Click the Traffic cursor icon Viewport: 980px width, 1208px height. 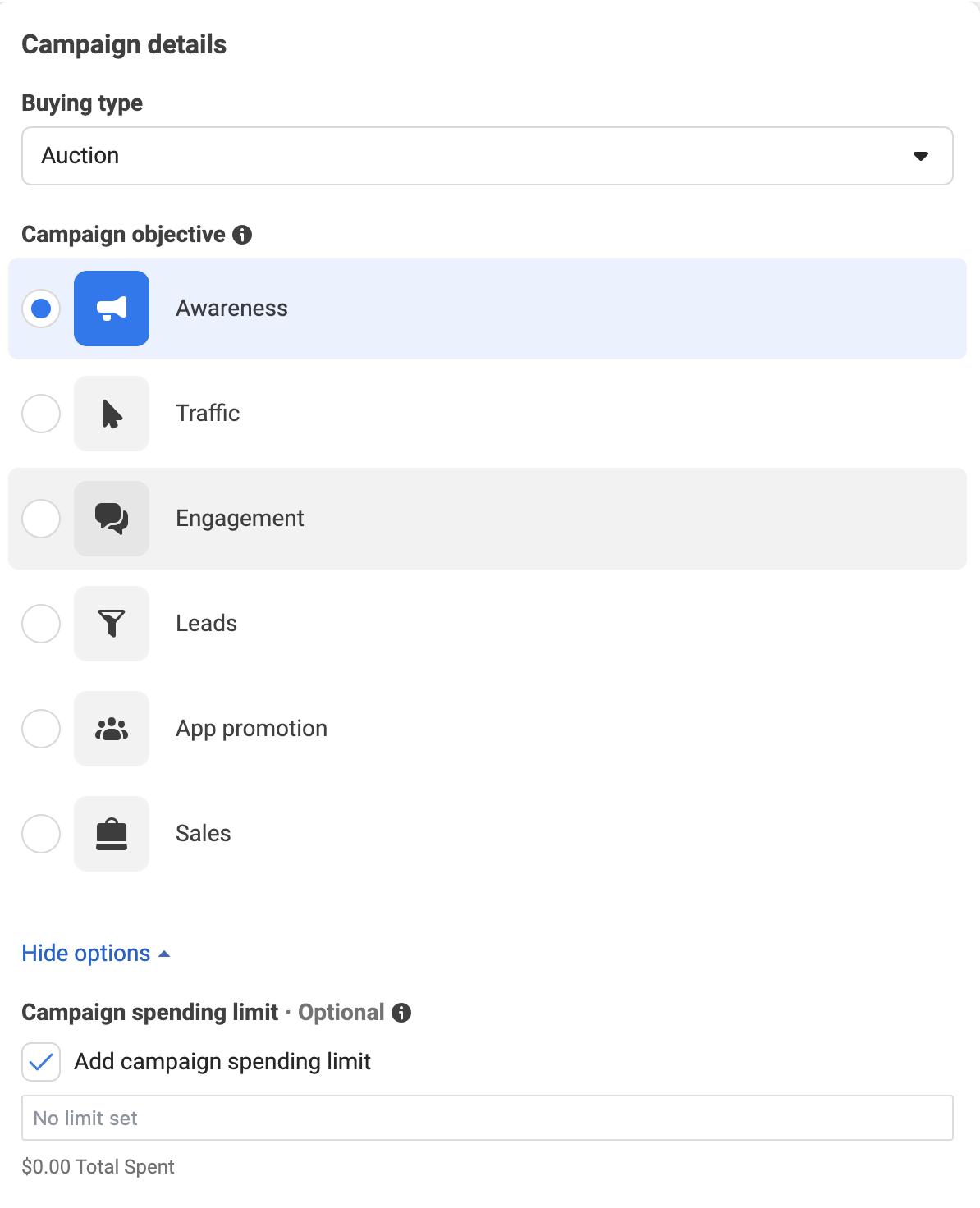[x=112, y=414]
